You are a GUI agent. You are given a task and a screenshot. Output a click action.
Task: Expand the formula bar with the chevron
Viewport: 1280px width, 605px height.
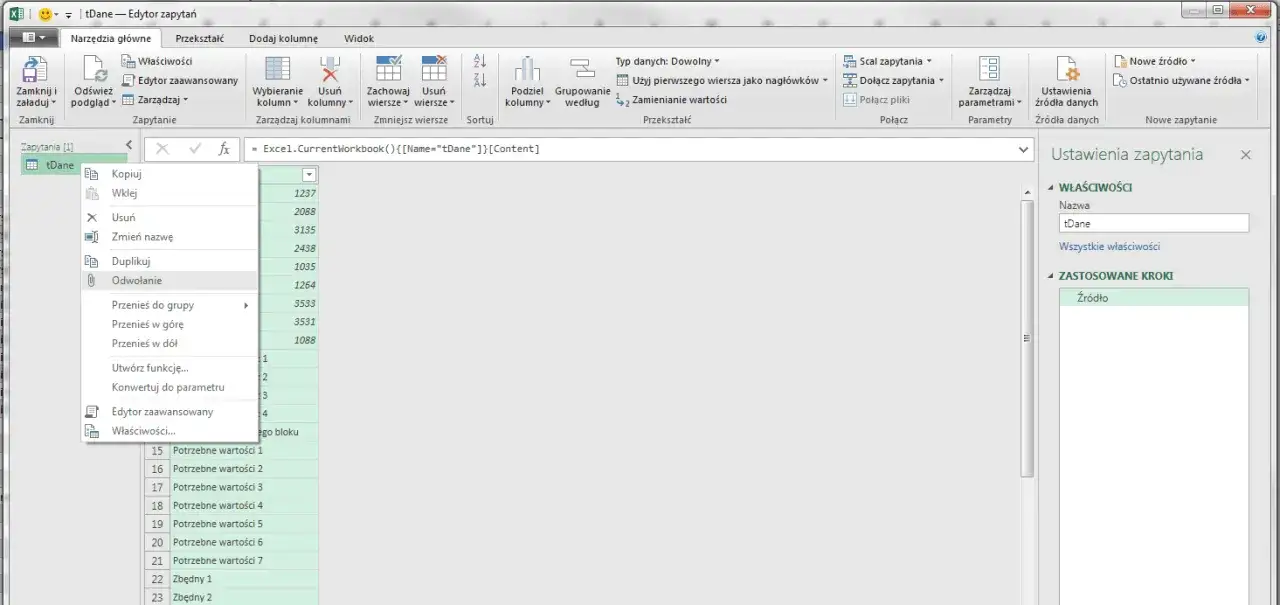(1023, 149)
